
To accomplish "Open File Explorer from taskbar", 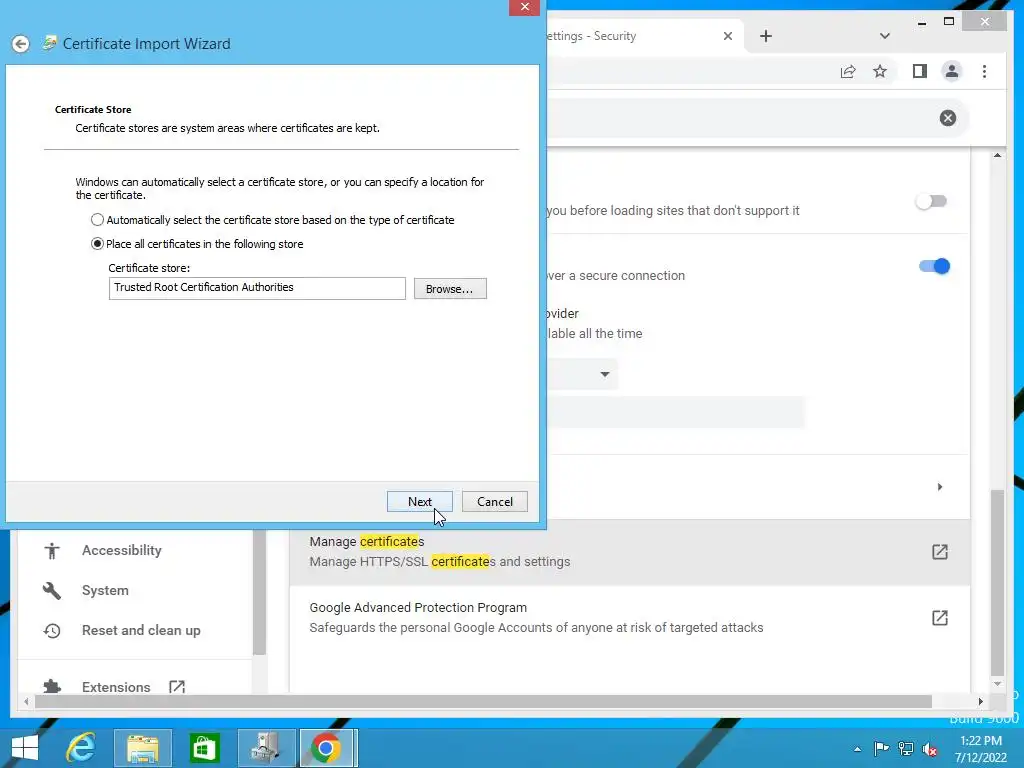I will (143, 748).
